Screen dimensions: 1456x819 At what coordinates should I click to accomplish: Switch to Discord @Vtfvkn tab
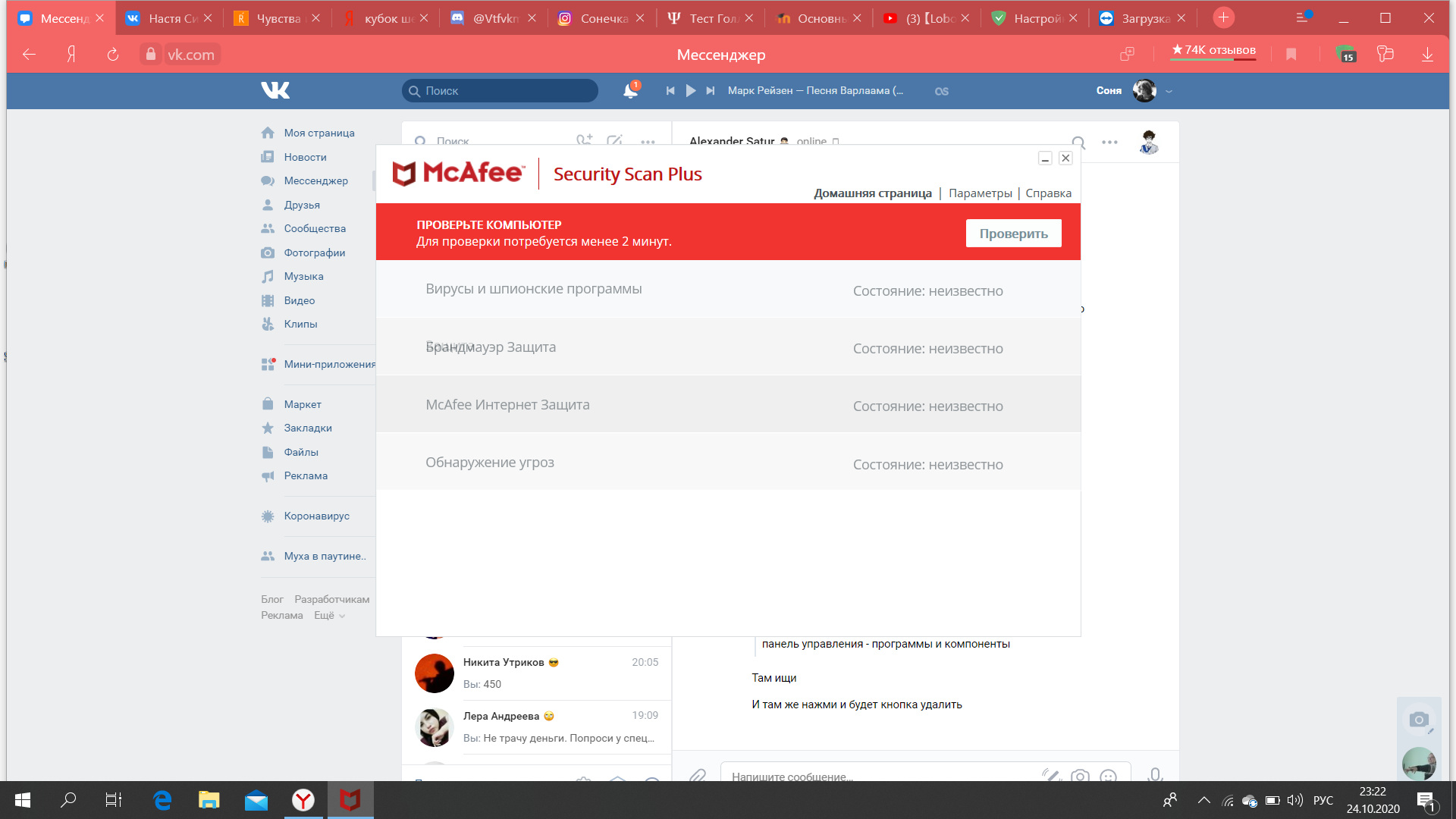click(x=493, y=18)
